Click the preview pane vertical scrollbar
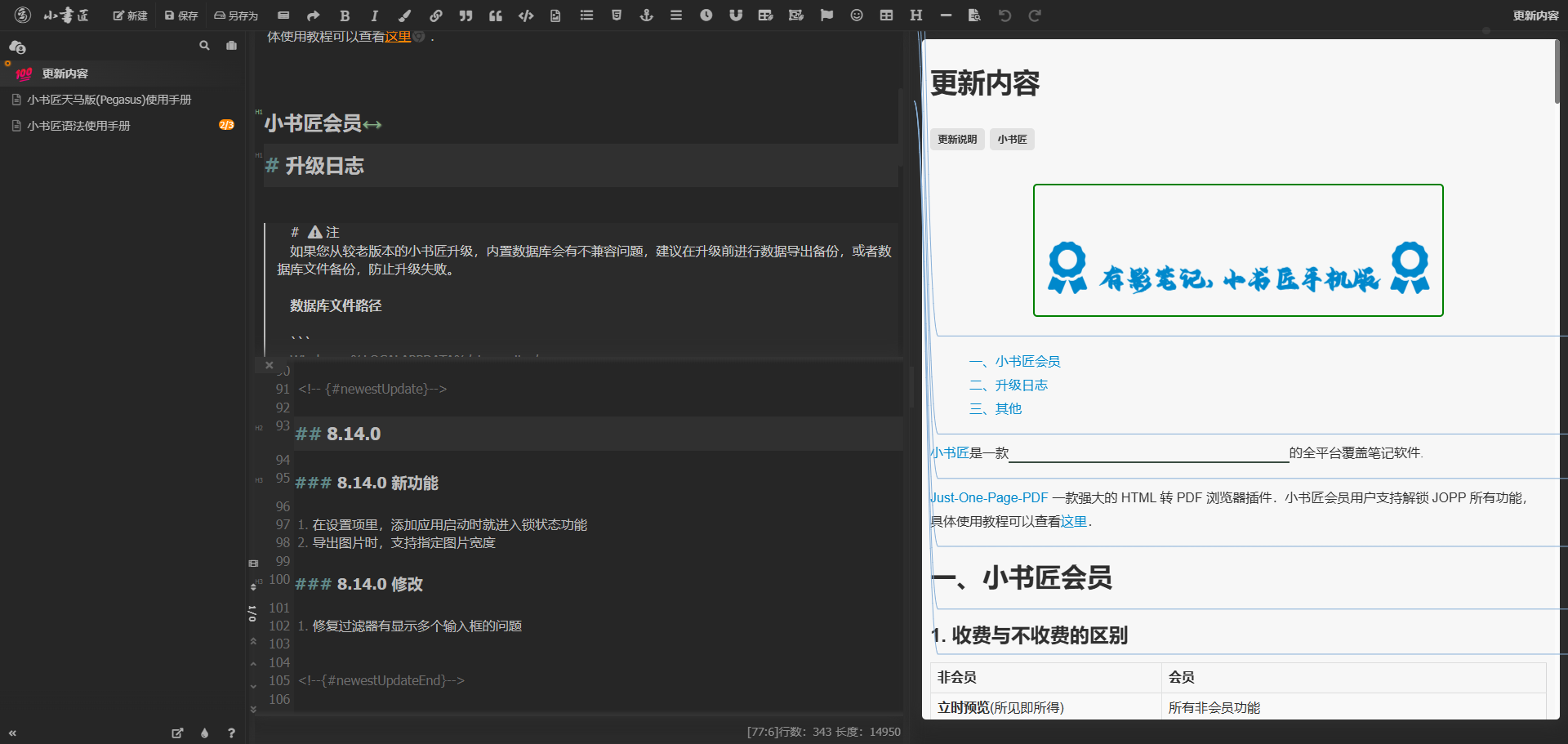Viewport: 1568px width, 744px height. click(1557, 72)
